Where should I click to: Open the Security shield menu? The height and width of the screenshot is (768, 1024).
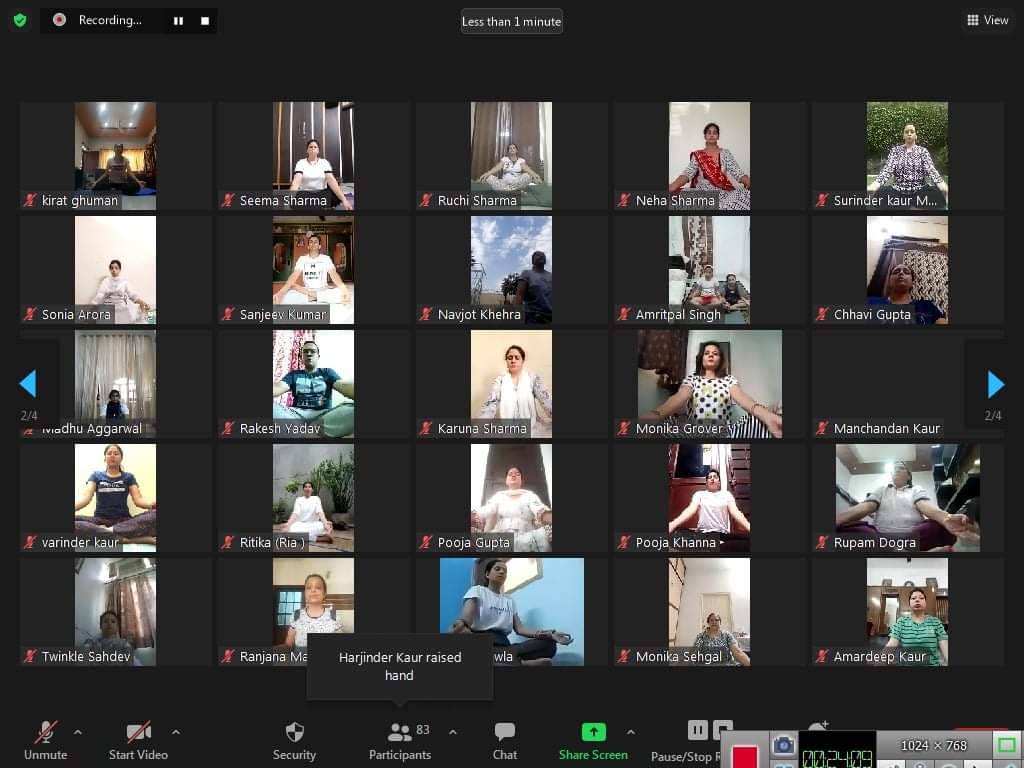pyautogui.click(x=294, y=740)
